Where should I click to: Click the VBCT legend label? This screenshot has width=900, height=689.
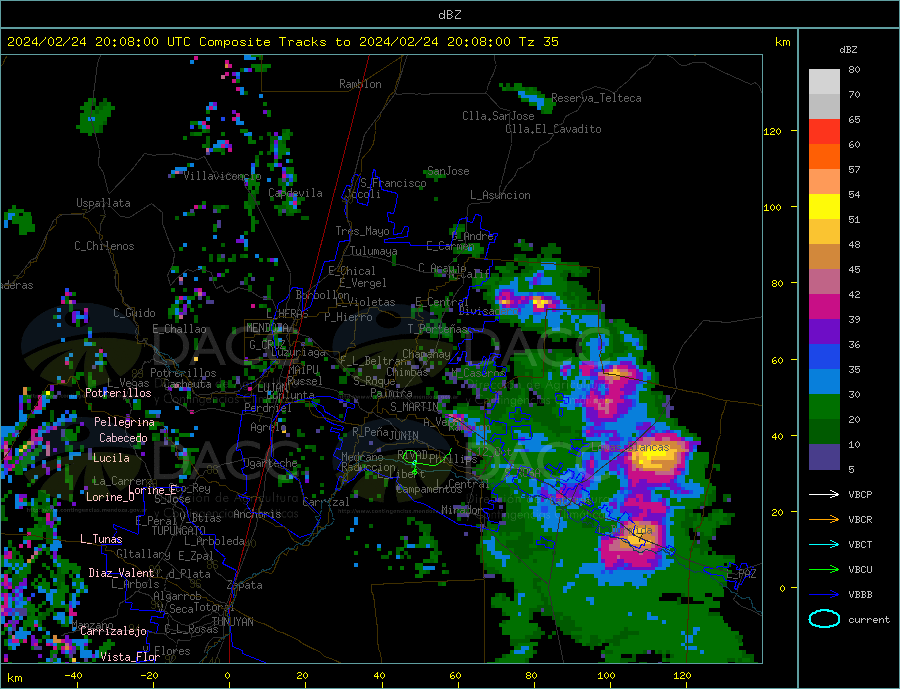[x=860, y=544]
